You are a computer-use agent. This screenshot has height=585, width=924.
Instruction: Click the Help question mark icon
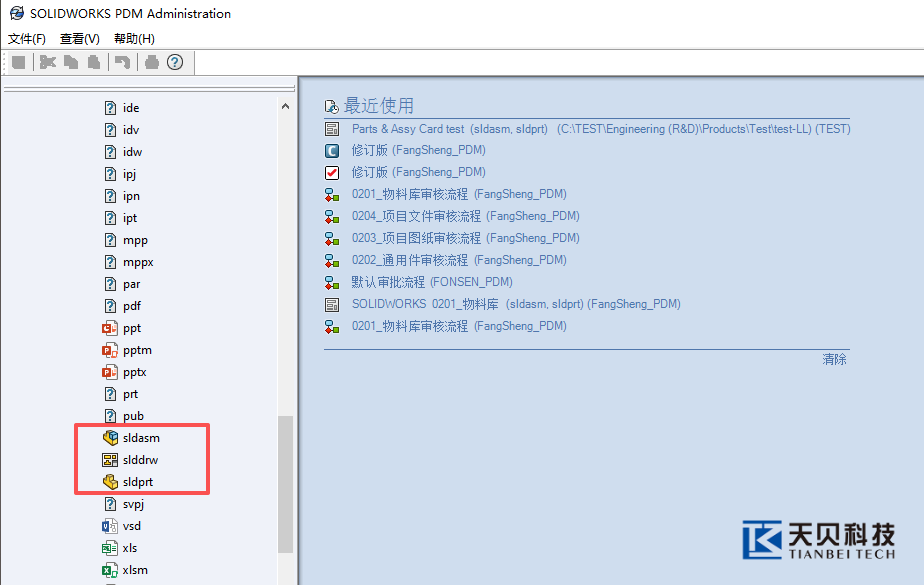pos(175,62)
